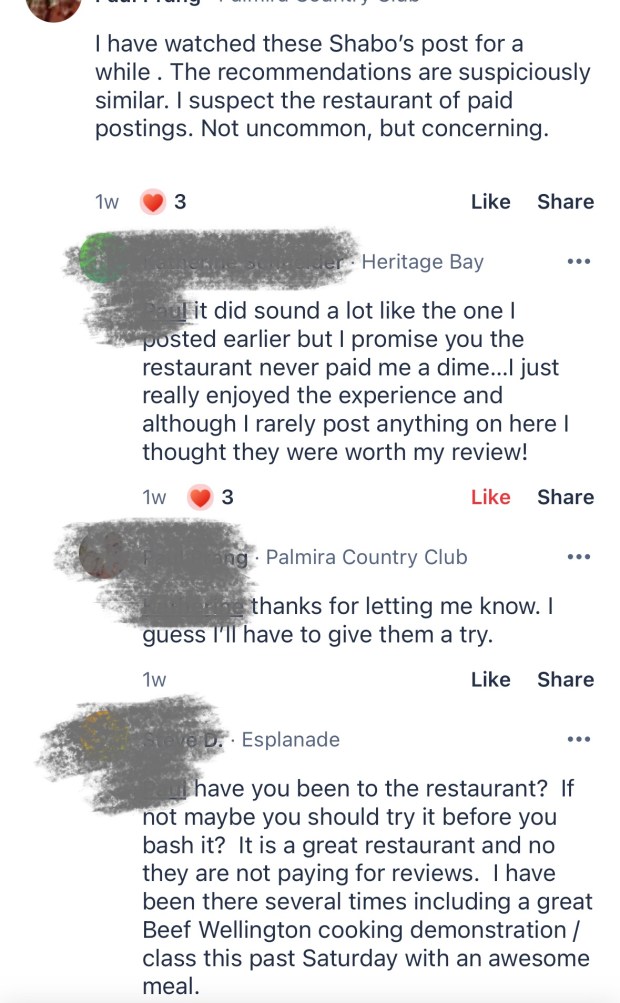
Task: Open the Heritage Bay commenter's green avatar
Action: point(99,257)
